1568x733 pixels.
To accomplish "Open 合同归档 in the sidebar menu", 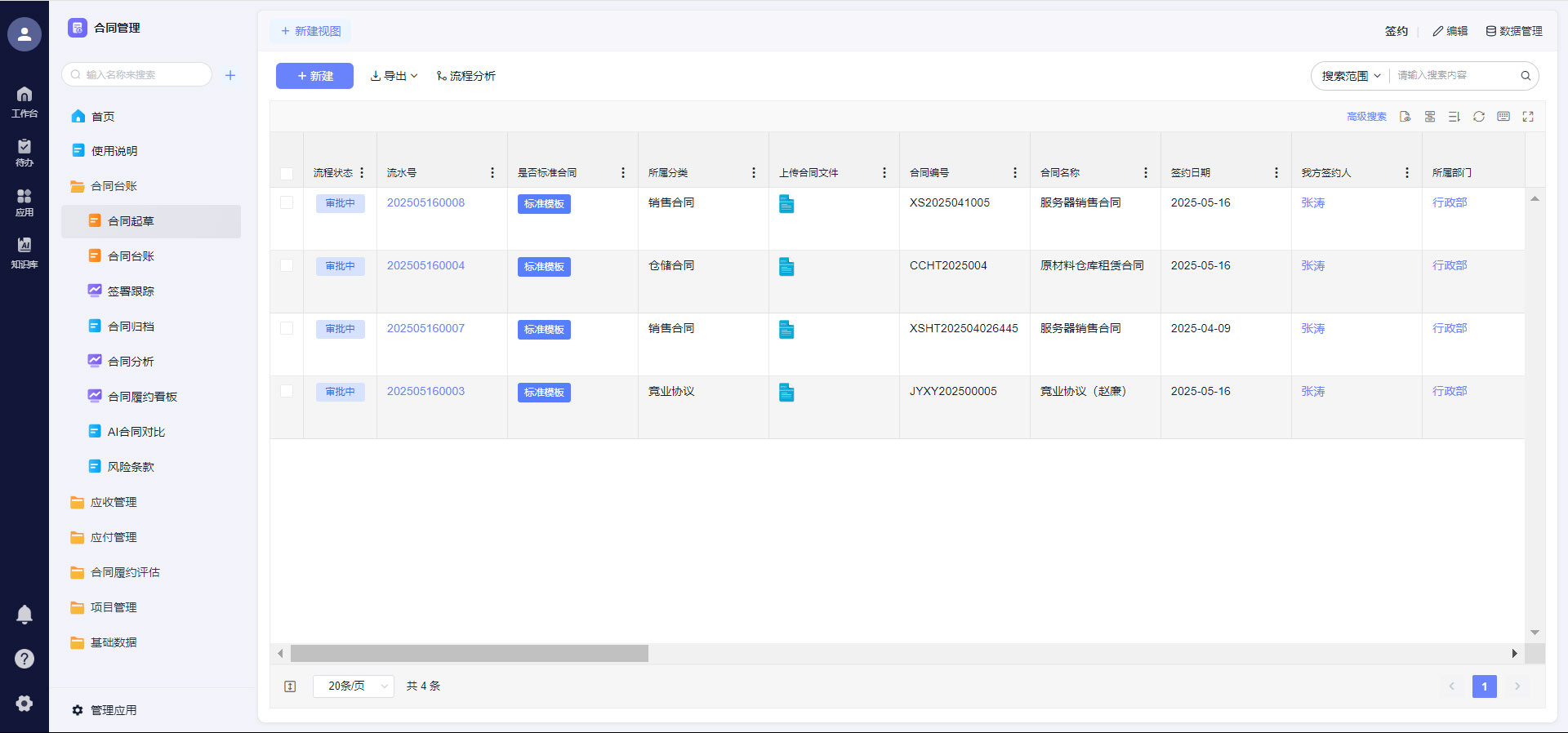I will (131, 327).
